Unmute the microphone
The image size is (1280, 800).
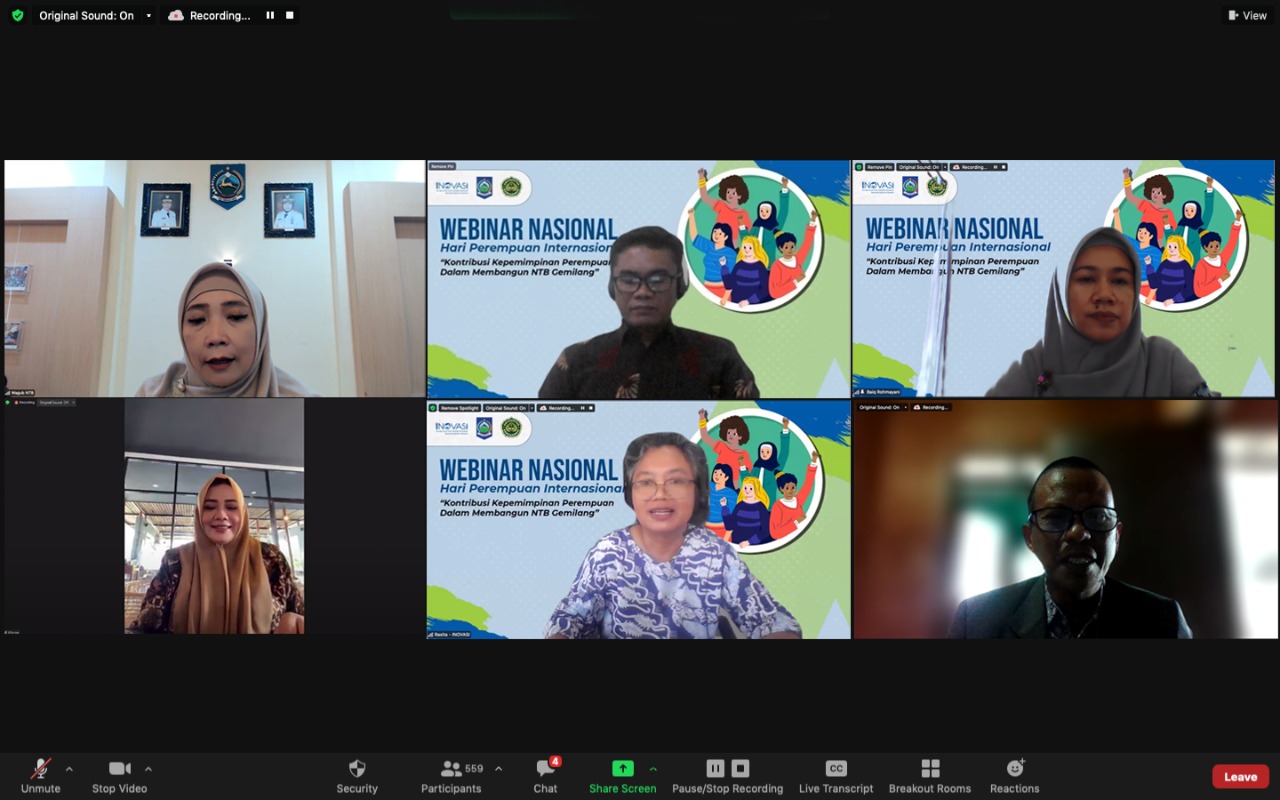point(41,775)
